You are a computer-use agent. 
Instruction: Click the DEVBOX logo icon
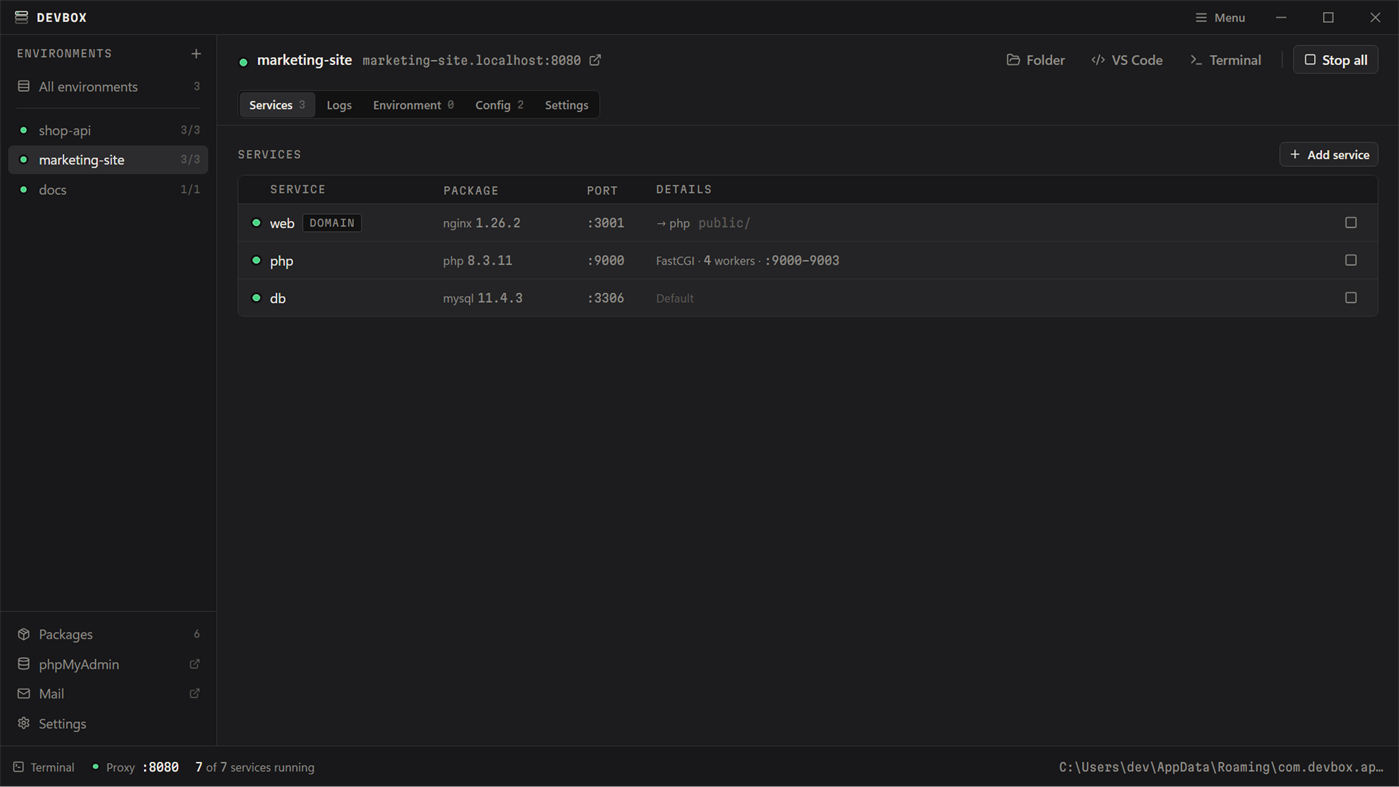(x=21, y=17)
